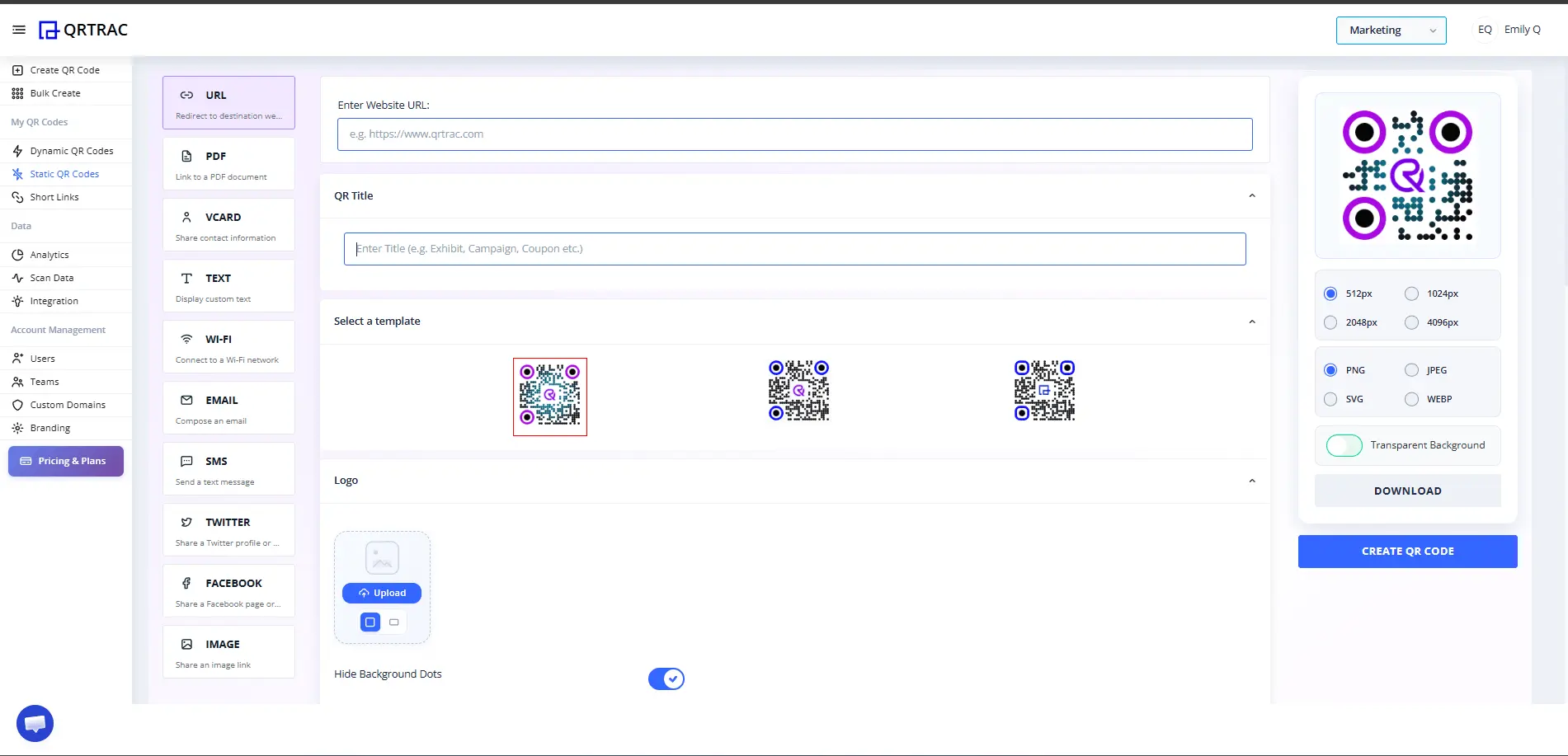Screen dimensions: 1568x756
Task: Click the QR Title input field
Action: [794, 249]
